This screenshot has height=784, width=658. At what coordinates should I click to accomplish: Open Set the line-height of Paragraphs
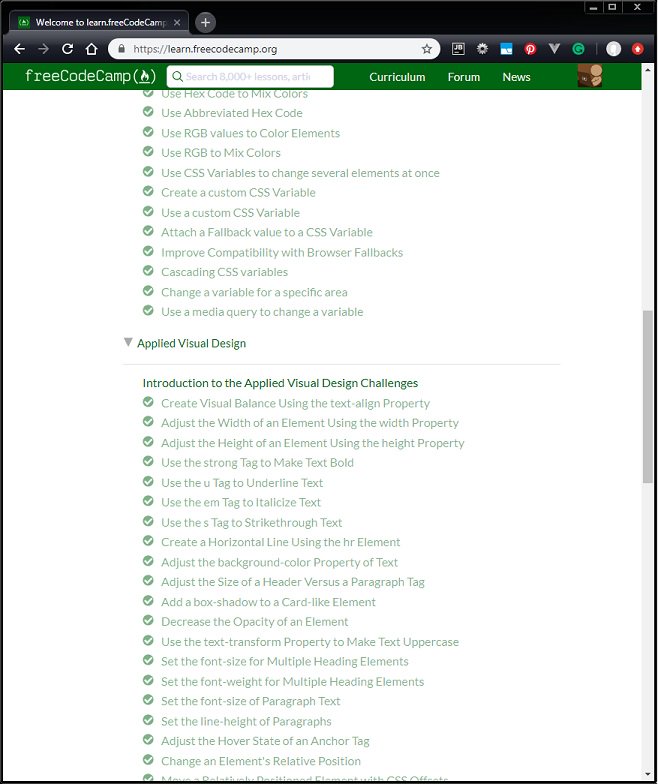click(x=246, y=722)
